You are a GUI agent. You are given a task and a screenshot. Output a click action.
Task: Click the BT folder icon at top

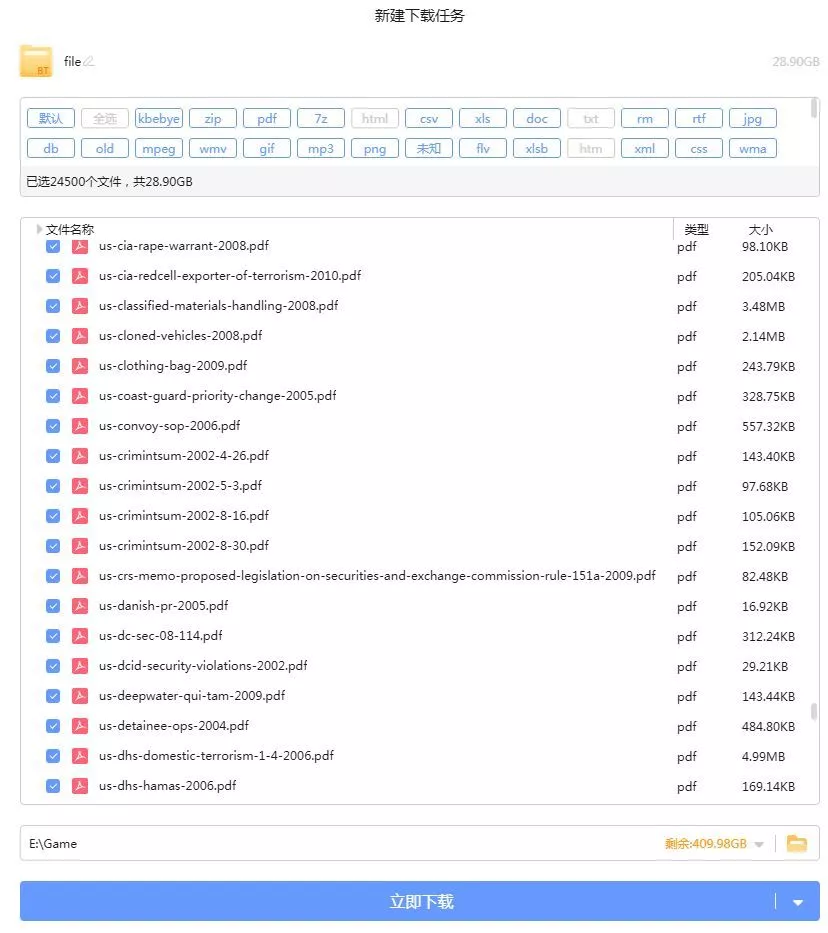tap(36, 61)
